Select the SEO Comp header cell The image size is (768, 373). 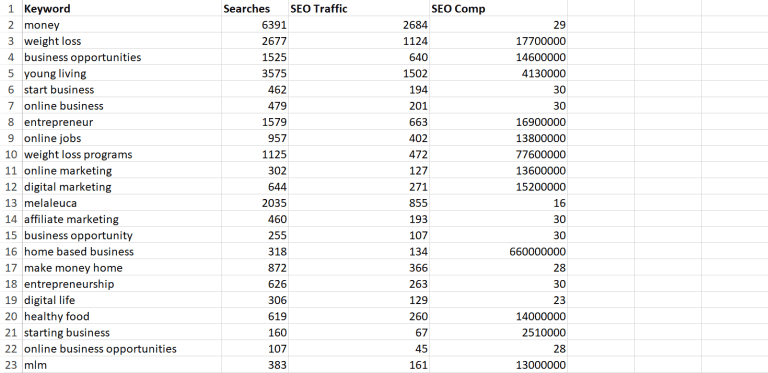[x=498, y=8]
